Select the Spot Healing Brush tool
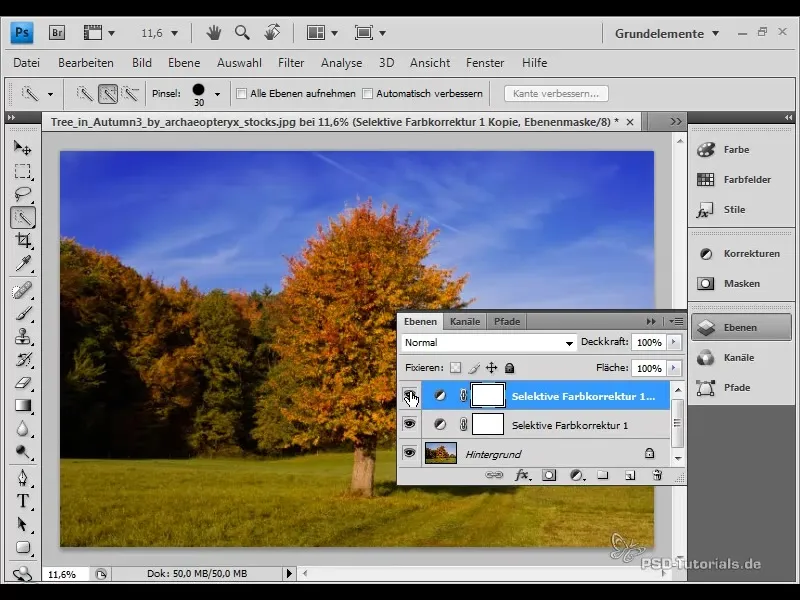Viewport: 800px width, 600px height. (x=22, y=291)
